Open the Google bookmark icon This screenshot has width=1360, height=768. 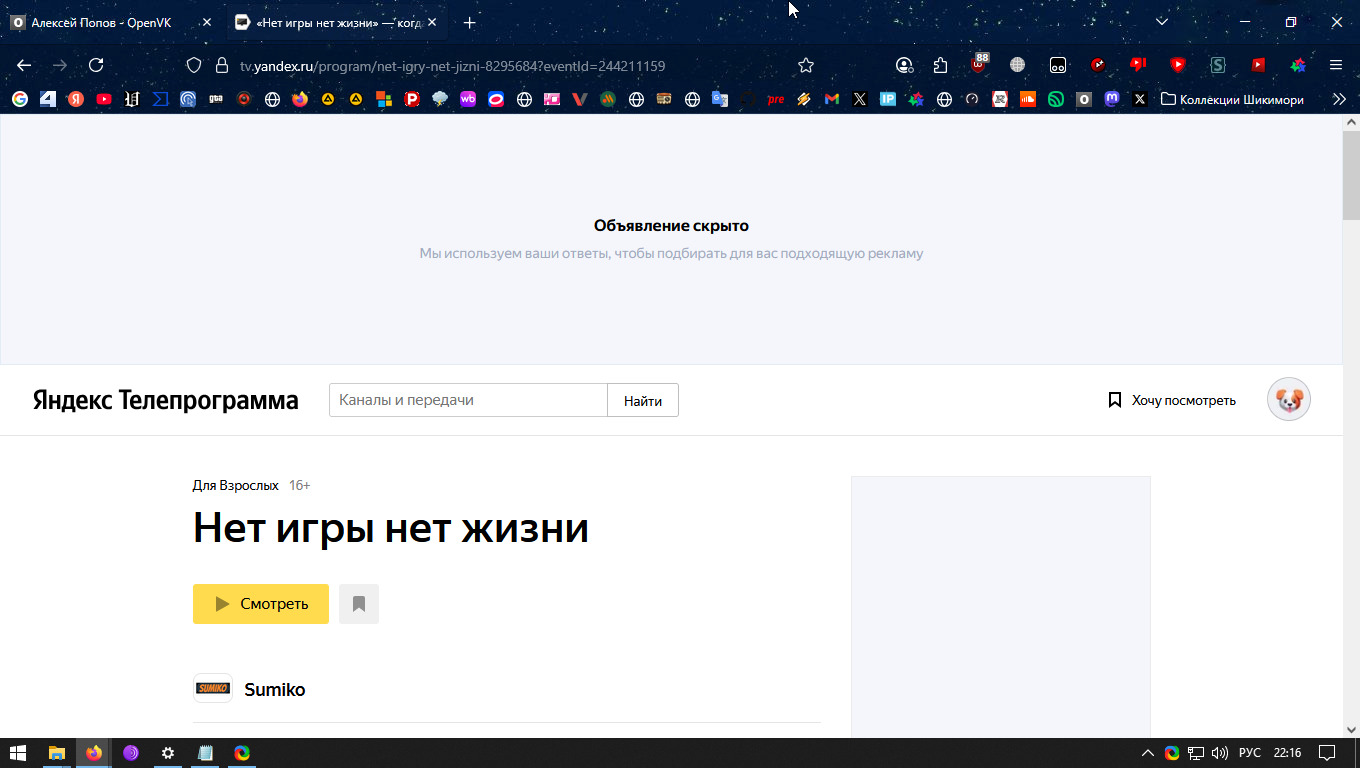(x=20, y=99)
